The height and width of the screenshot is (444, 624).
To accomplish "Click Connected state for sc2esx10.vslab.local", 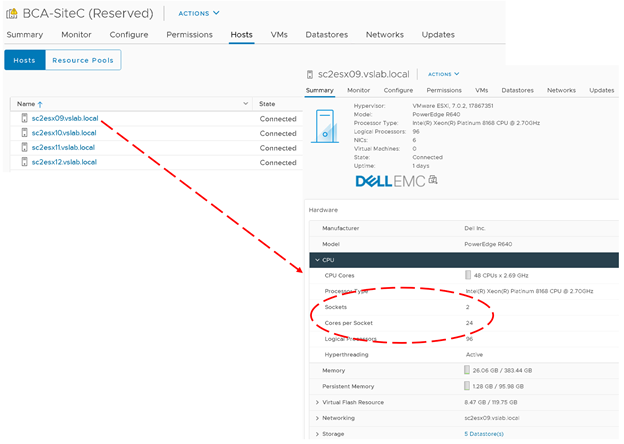I will point(278,133).
